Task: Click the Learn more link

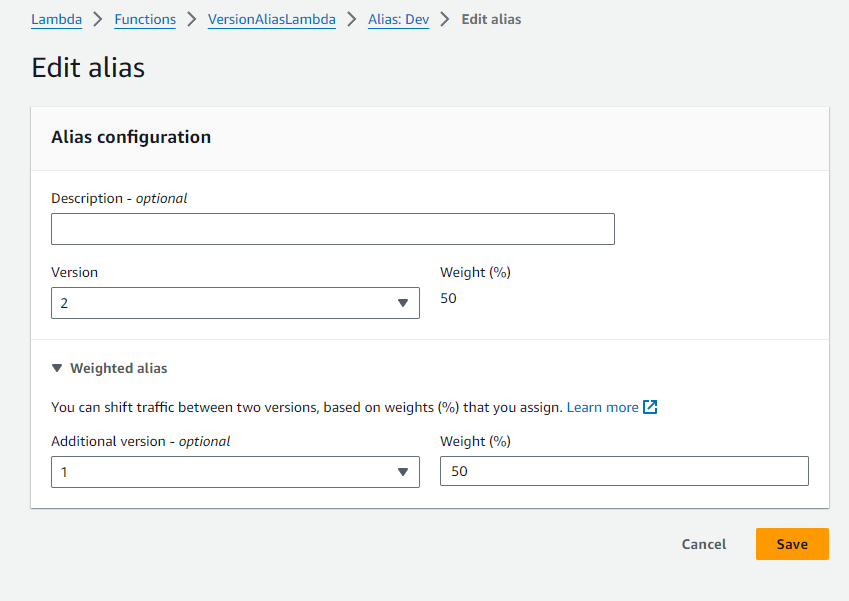Action: click(x=602, y=407)
